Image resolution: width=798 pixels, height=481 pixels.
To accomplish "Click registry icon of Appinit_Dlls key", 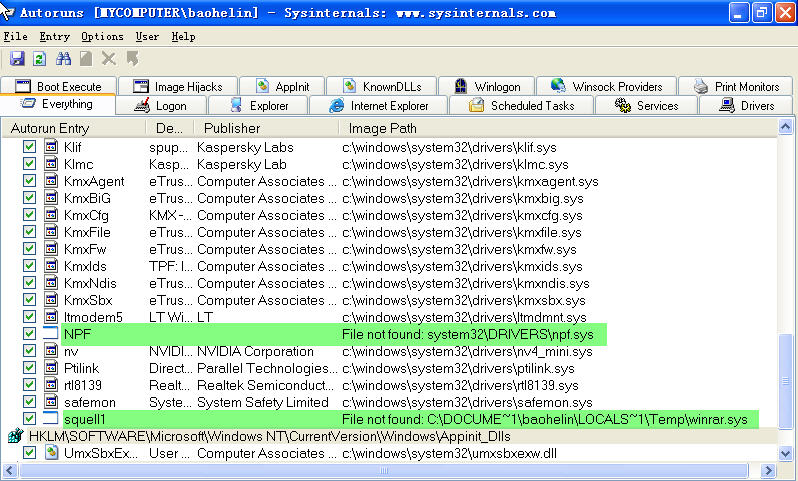I will tap(15, 436).
